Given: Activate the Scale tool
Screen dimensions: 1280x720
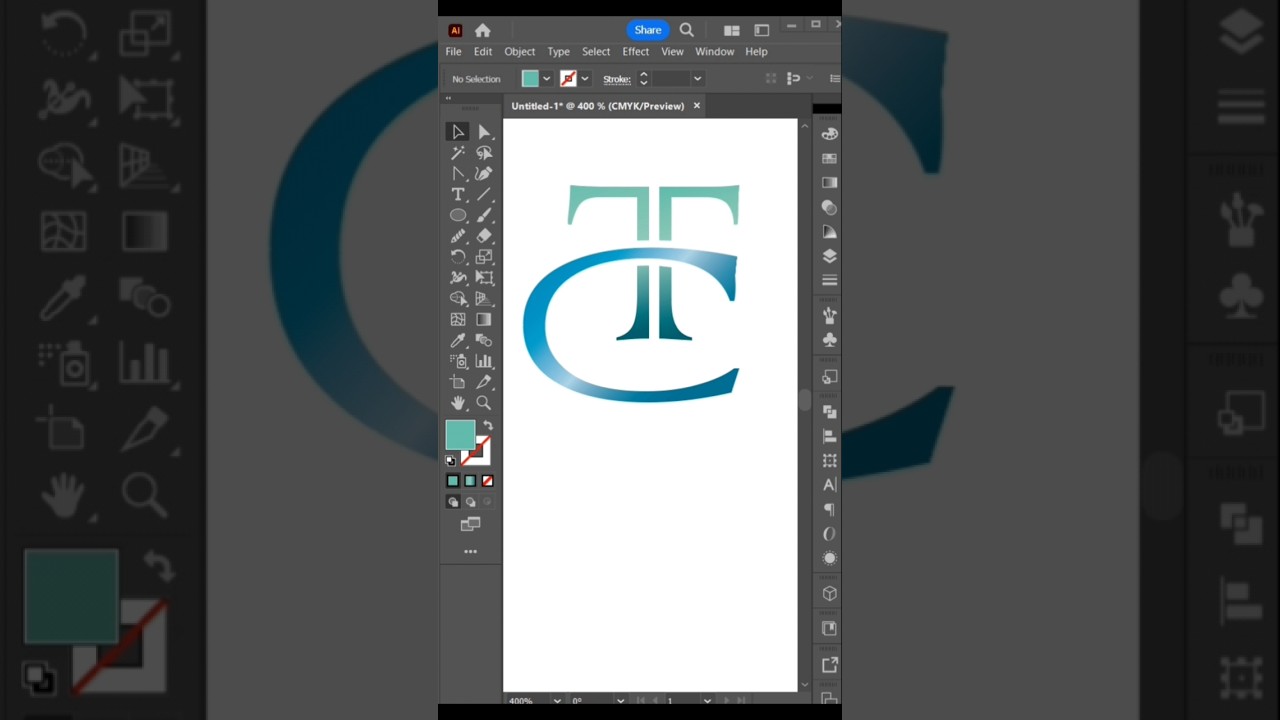Looking at the screenshot, I should [484, 257].
